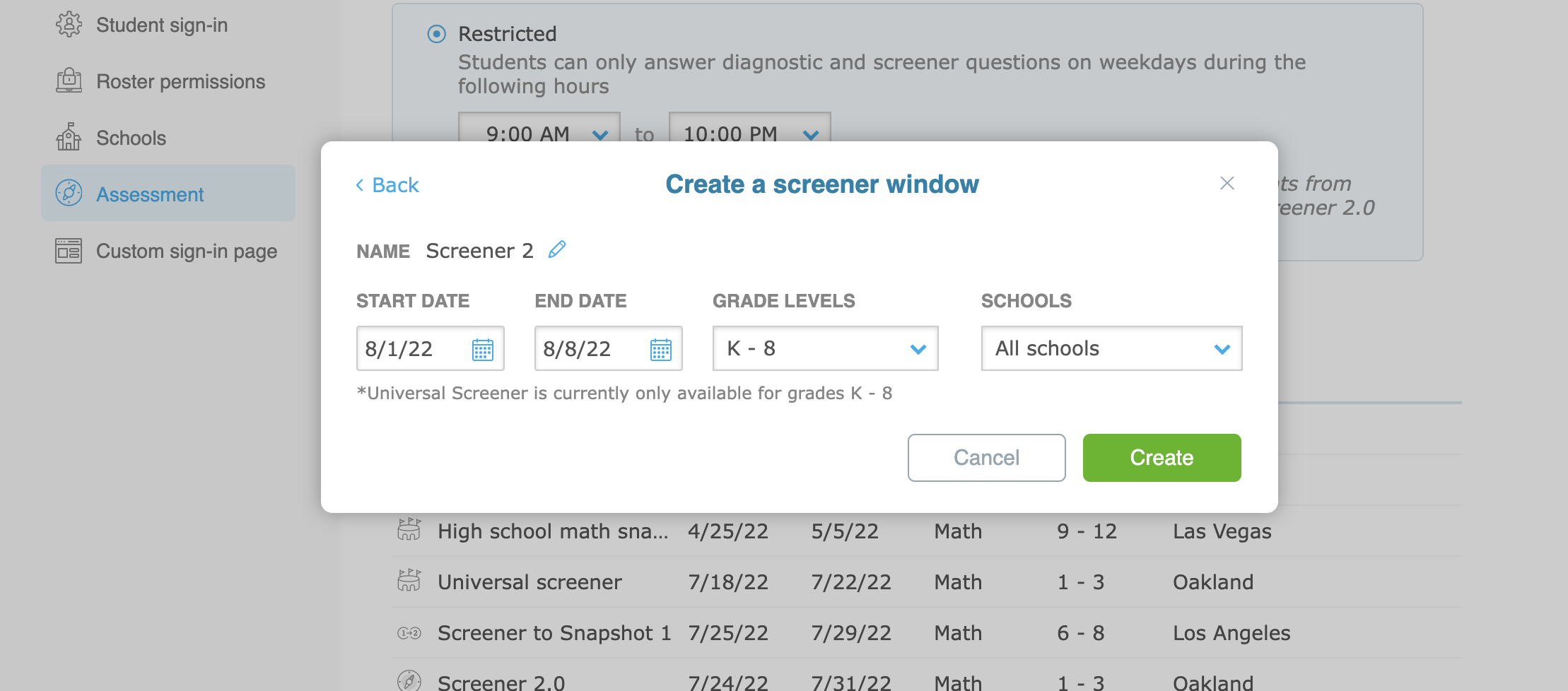
Task: Click the Schools building icon
Action: tap(69, 137)
